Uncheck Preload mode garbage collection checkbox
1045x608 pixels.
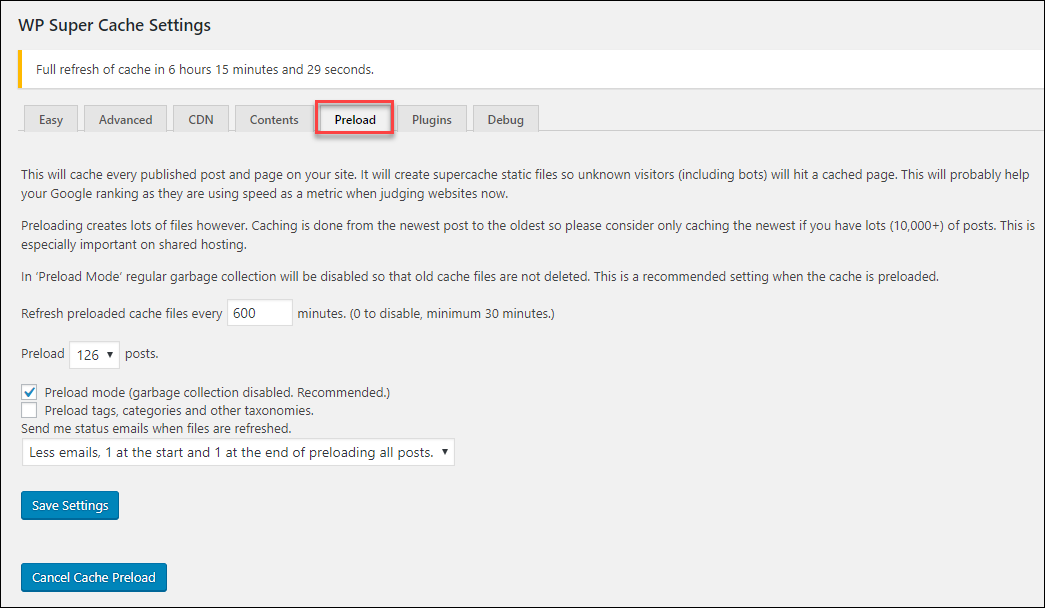[x=29, y=392]
